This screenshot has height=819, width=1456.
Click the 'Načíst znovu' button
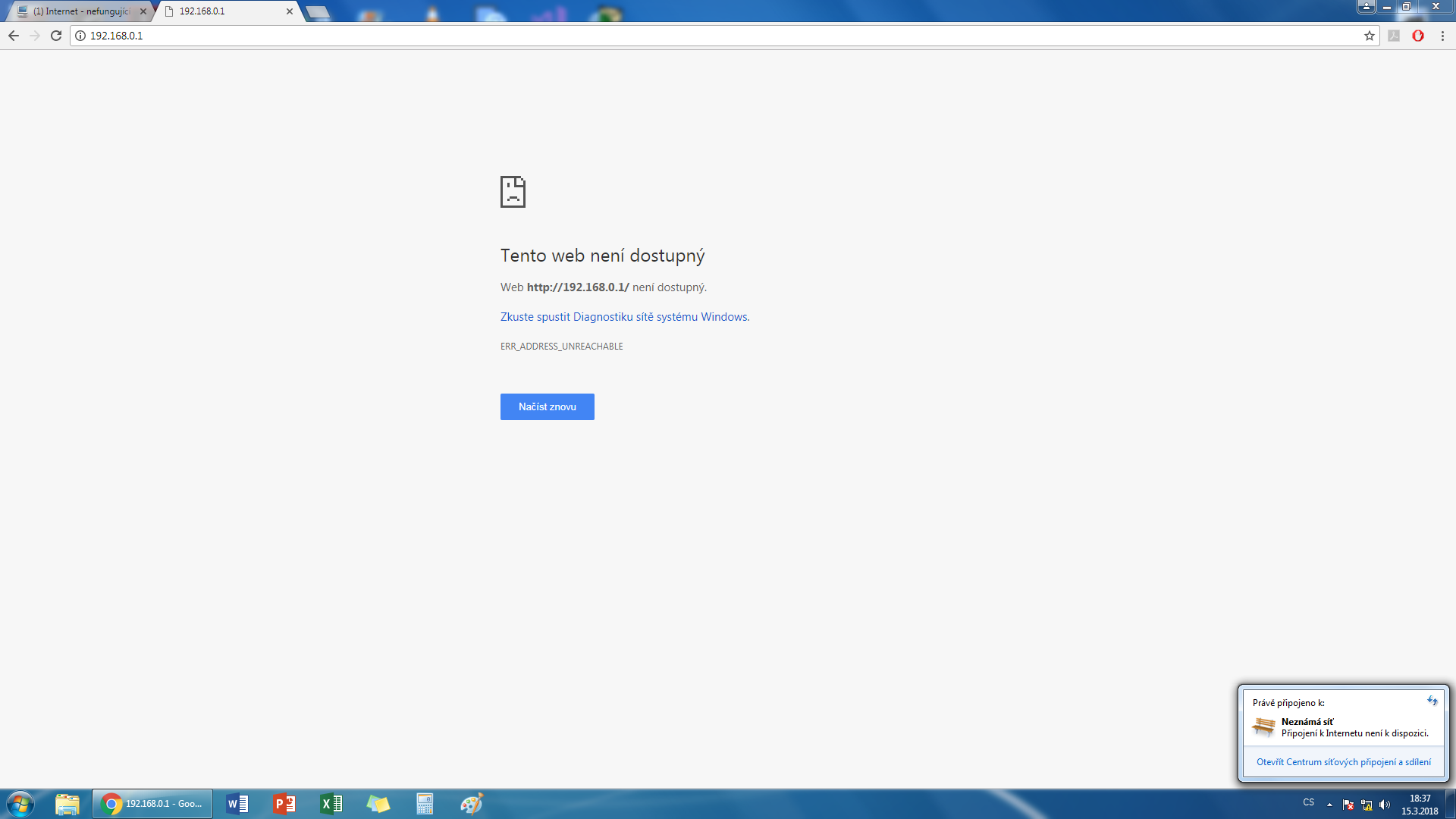point(547,407)
